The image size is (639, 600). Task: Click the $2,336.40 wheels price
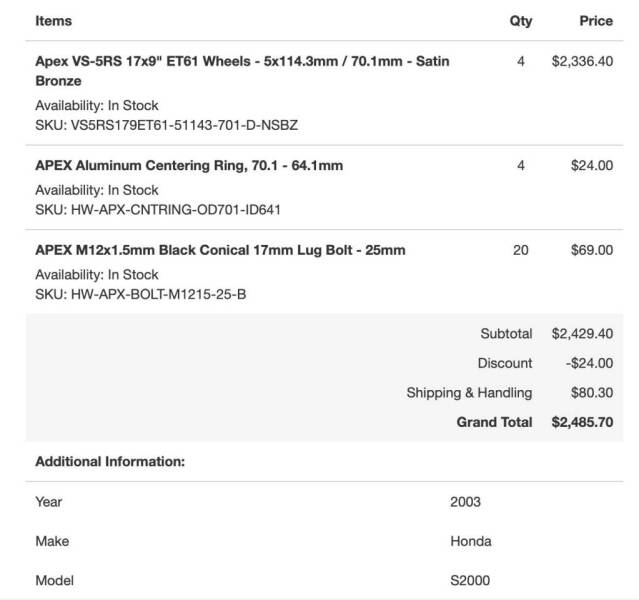pyautogui.click(x=582, y=61)
